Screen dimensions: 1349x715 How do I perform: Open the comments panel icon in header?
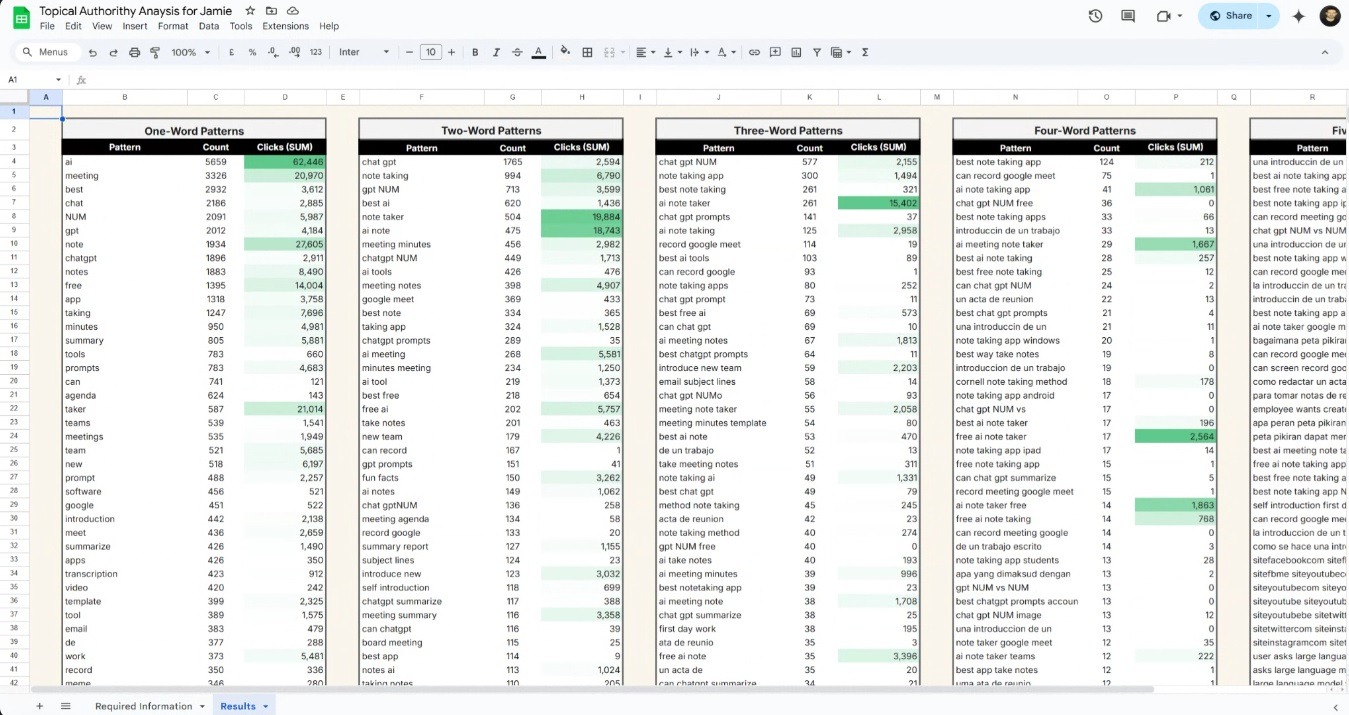1128,16
